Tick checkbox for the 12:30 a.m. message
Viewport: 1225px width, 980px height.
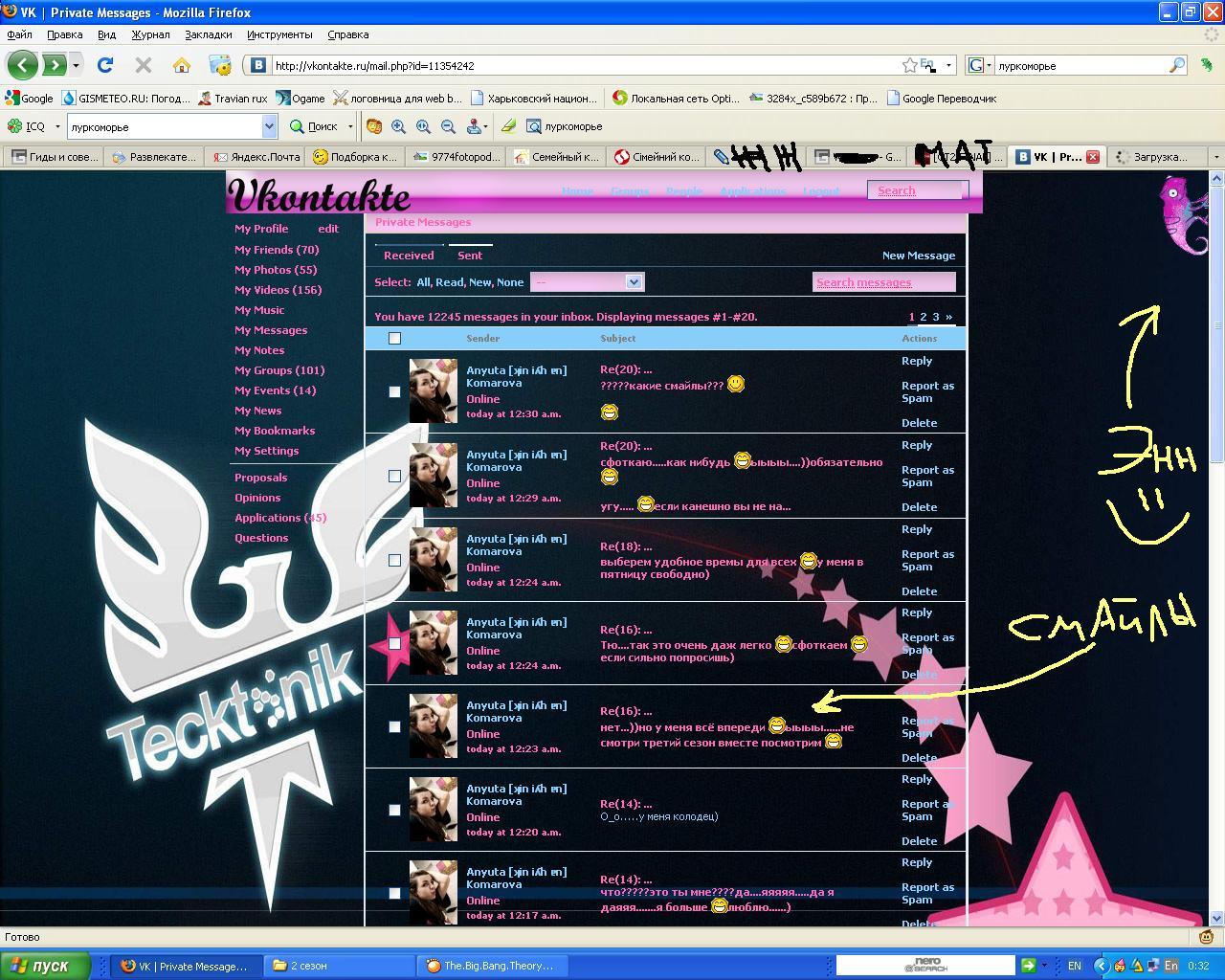coord(394,391)
